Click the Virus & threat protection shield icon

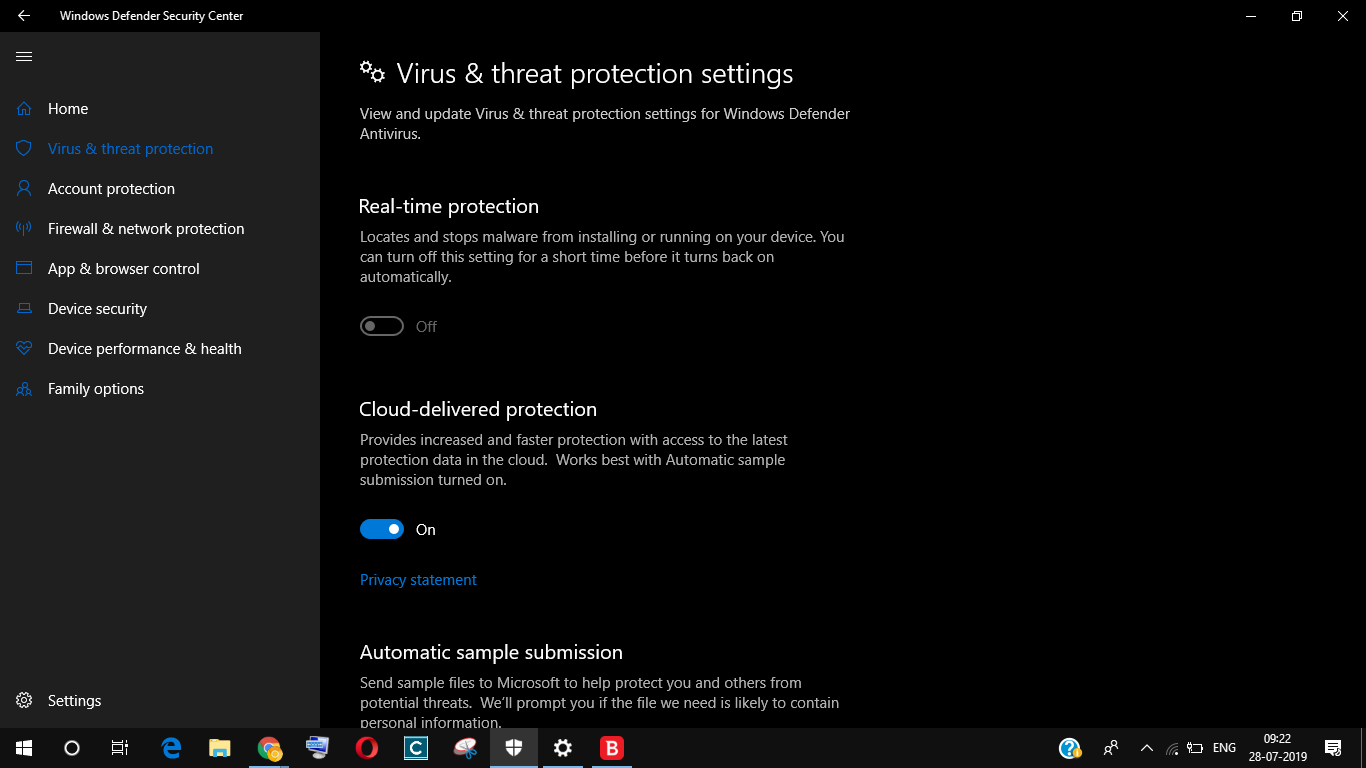24,148
